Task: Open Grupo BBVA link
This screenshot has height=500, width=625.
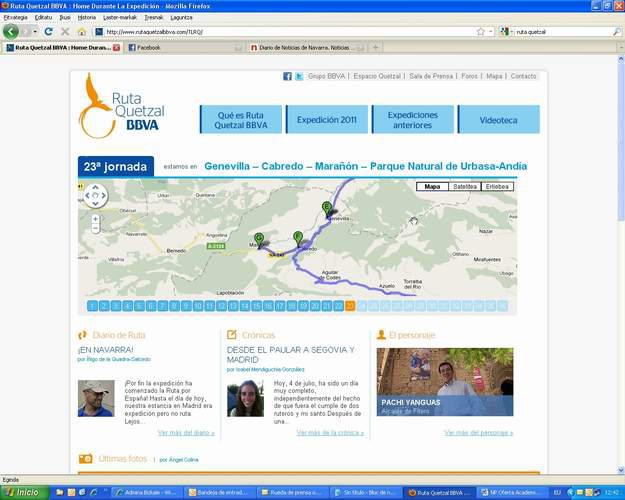Action: [326, 76]
